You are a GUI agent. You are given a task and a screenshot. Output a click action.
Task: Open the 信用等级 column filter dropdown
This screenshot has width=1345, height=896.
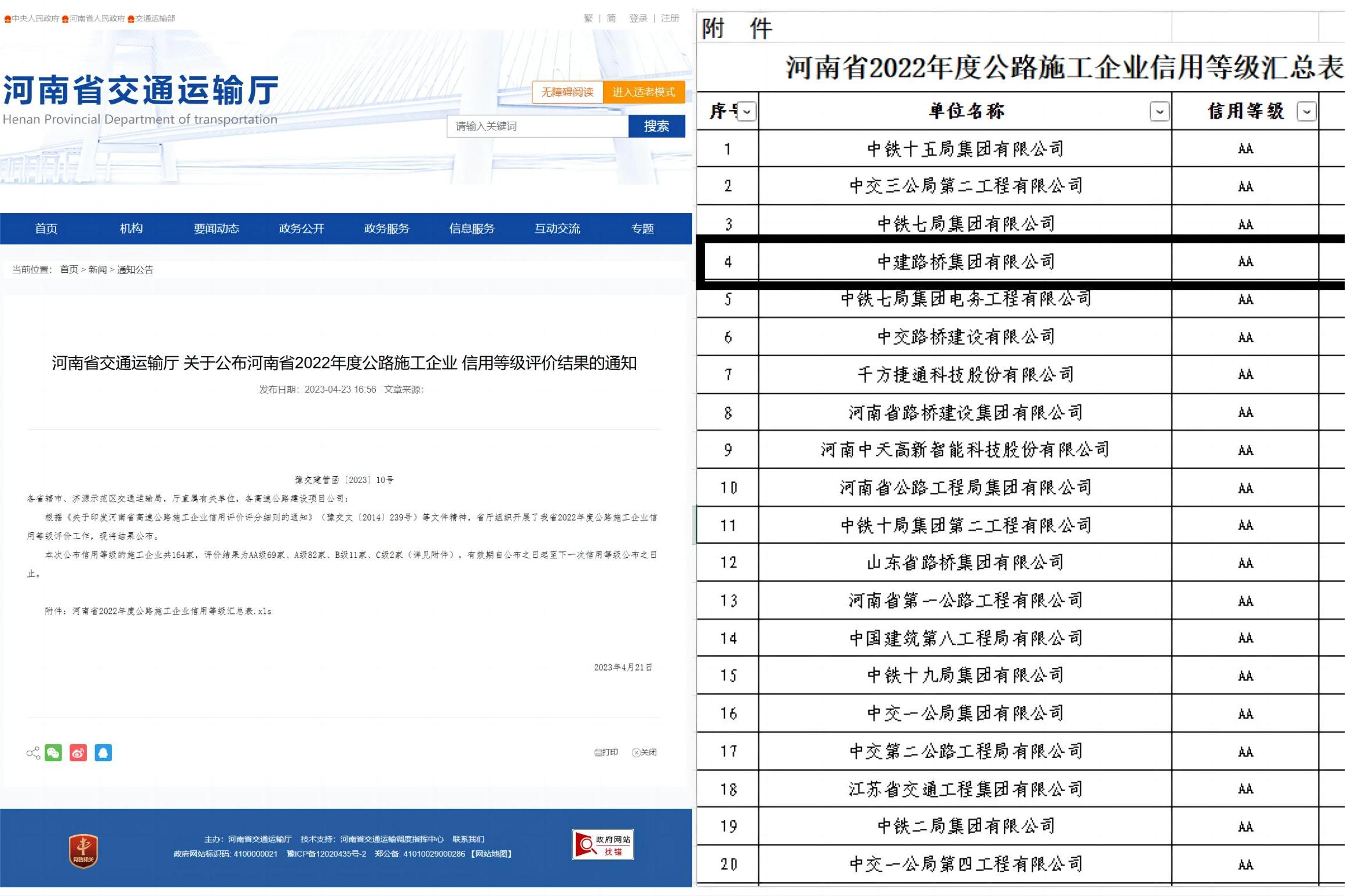click(1306, 111)
